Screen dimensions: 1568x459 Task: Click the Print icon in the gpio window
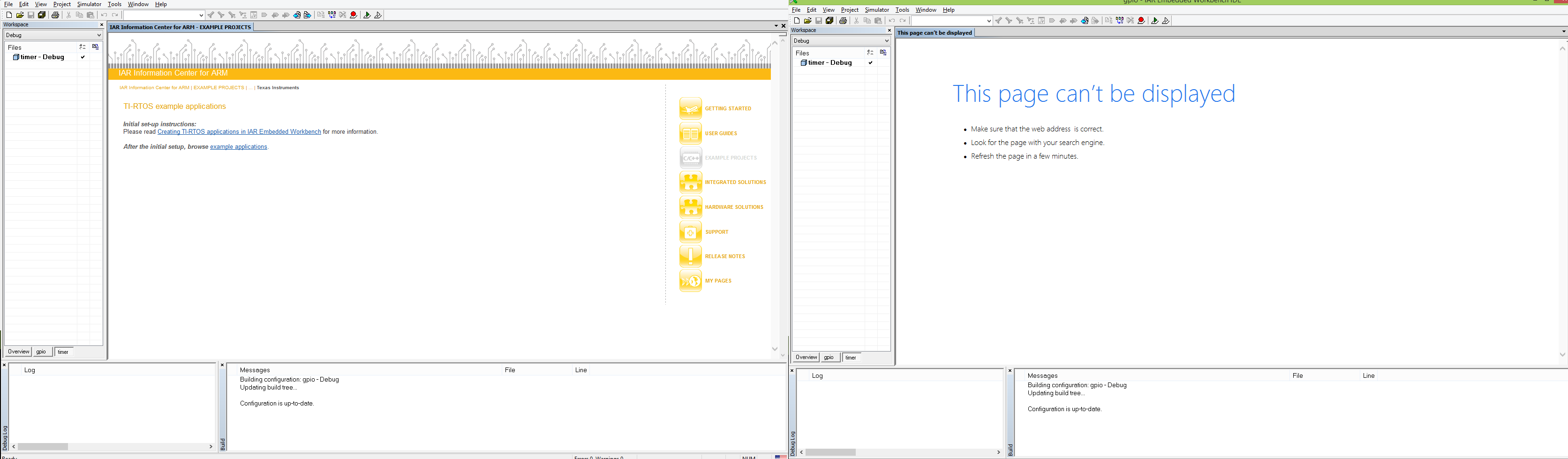(x=843, y=21)
